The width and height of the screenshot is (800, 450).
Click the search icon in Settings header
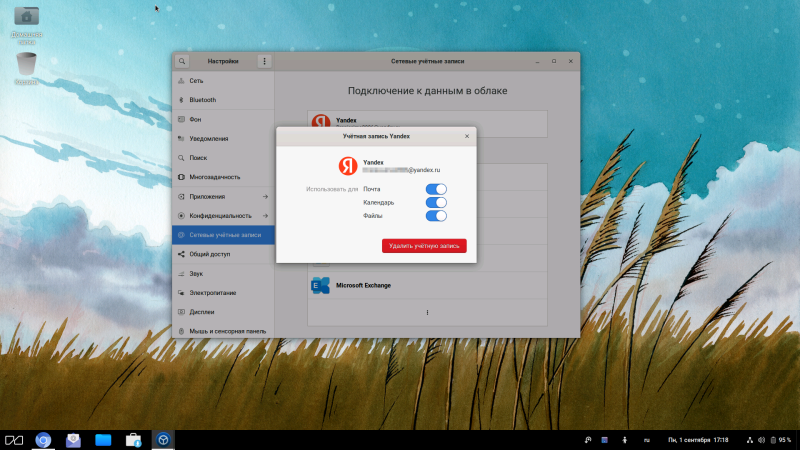182,61
